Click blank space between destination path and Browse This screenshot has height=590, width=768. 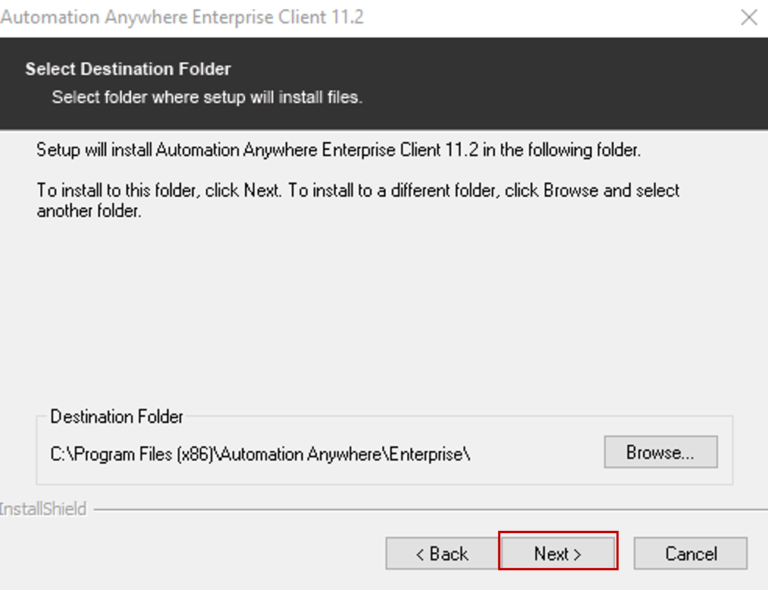point(536,453)
